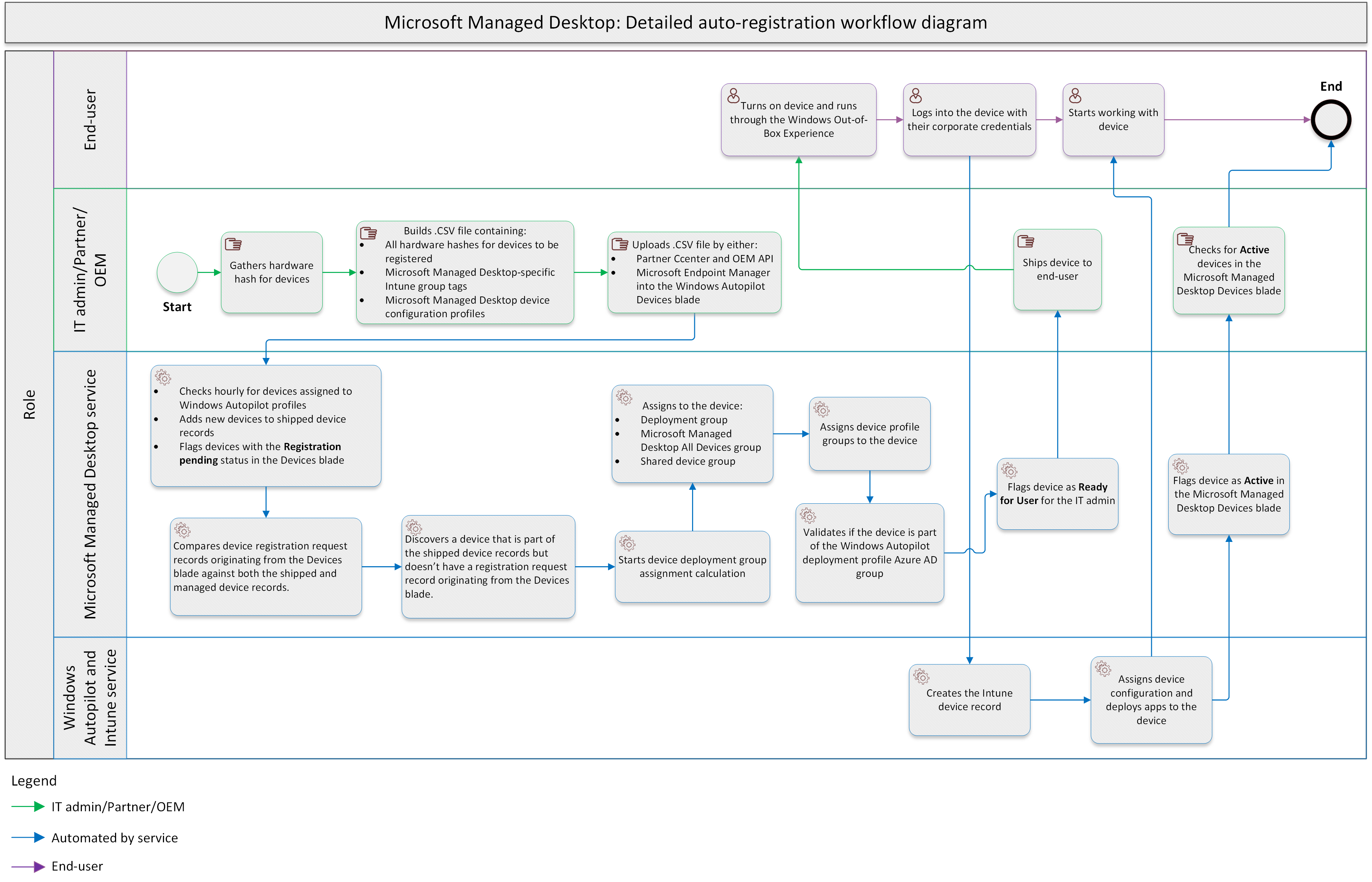Select Microsoft Managed Desktop service lane label

pos(90,494)
